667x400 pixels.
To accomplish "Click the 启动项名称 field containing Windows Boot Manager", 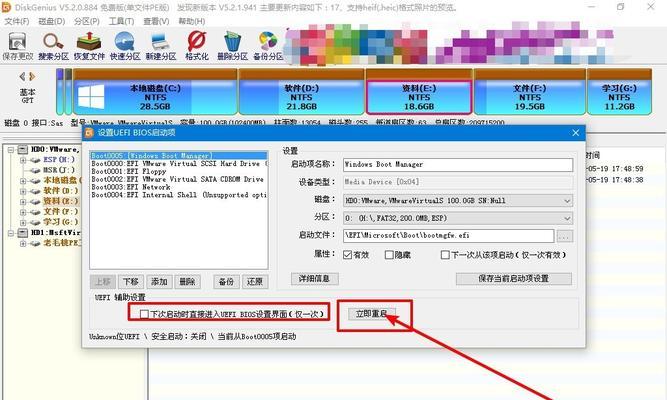I will 458,165.
